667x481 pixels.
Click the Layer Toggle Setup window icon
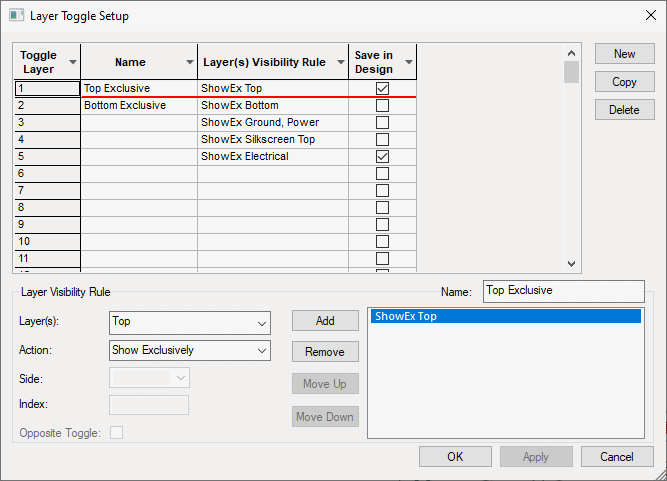pos(17,16)
